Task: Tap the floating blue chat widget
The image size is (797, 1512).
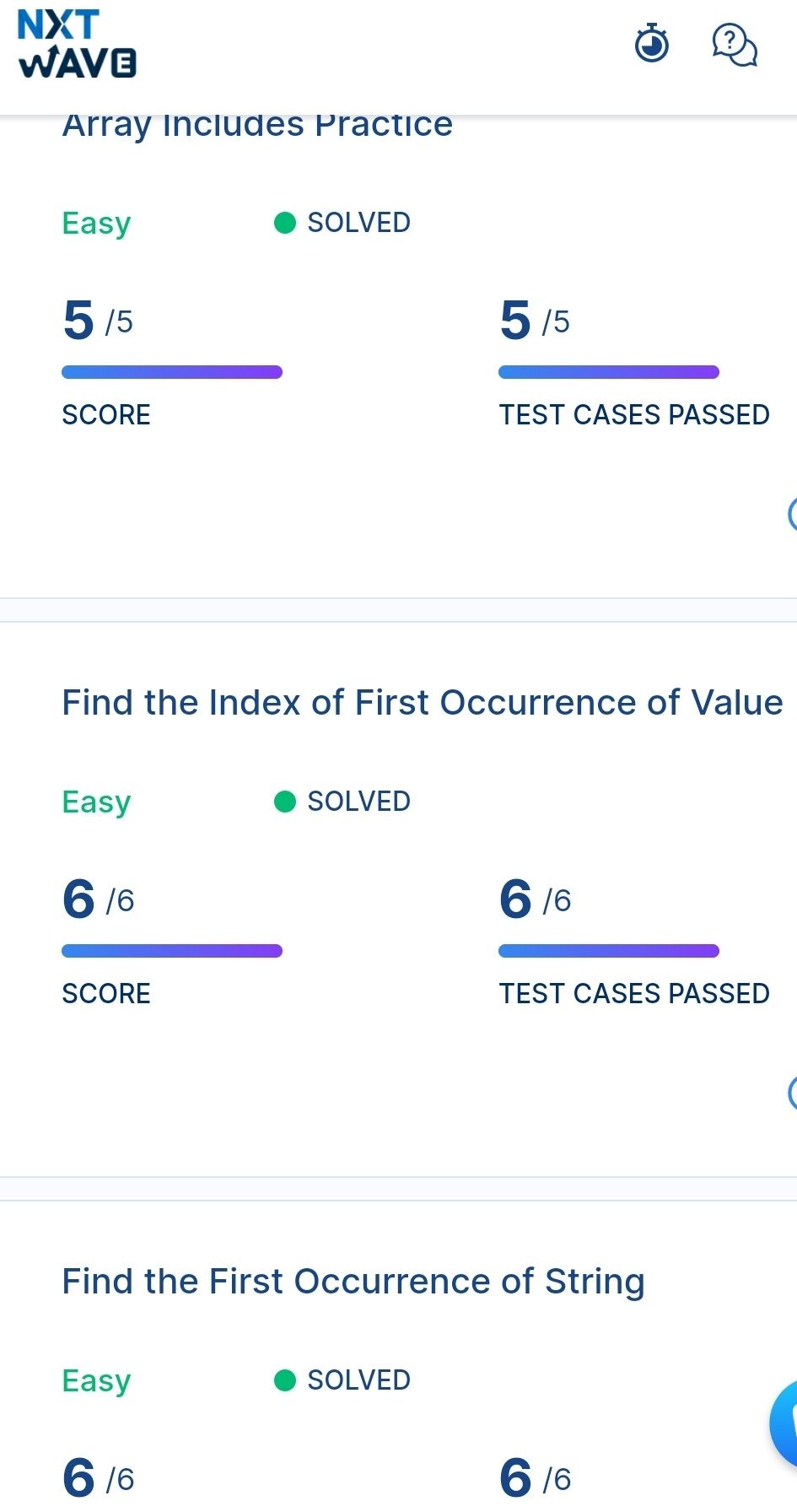Action: point(784,1424)
